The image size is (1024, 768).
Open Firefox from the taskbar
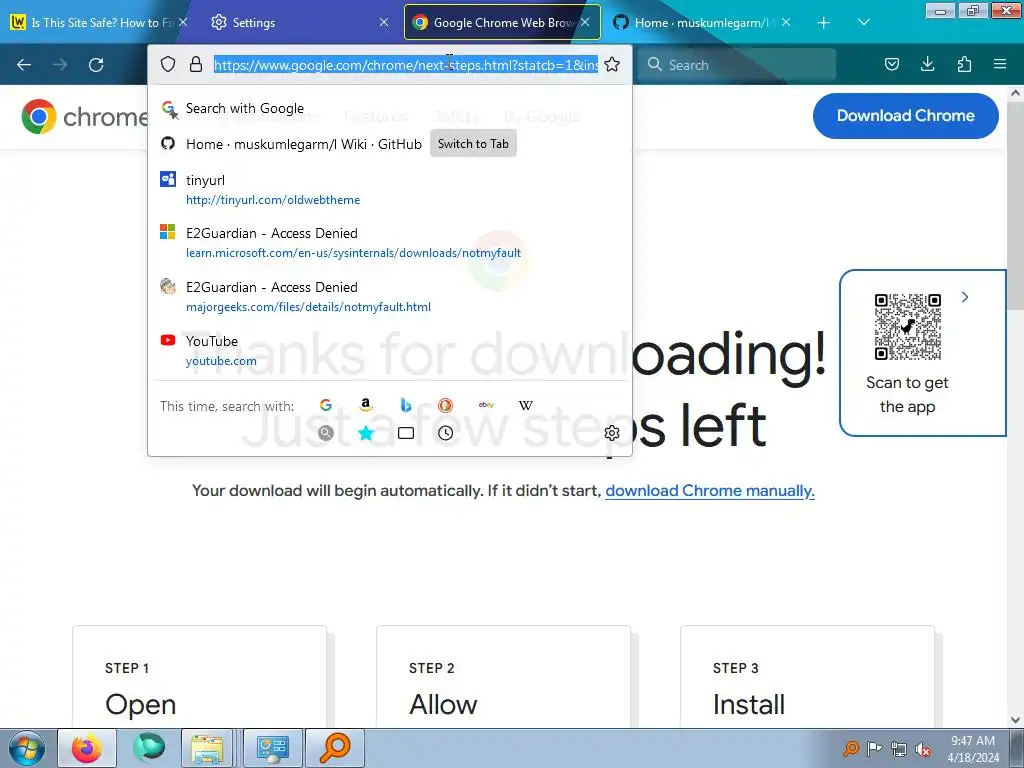coord(87,748)
